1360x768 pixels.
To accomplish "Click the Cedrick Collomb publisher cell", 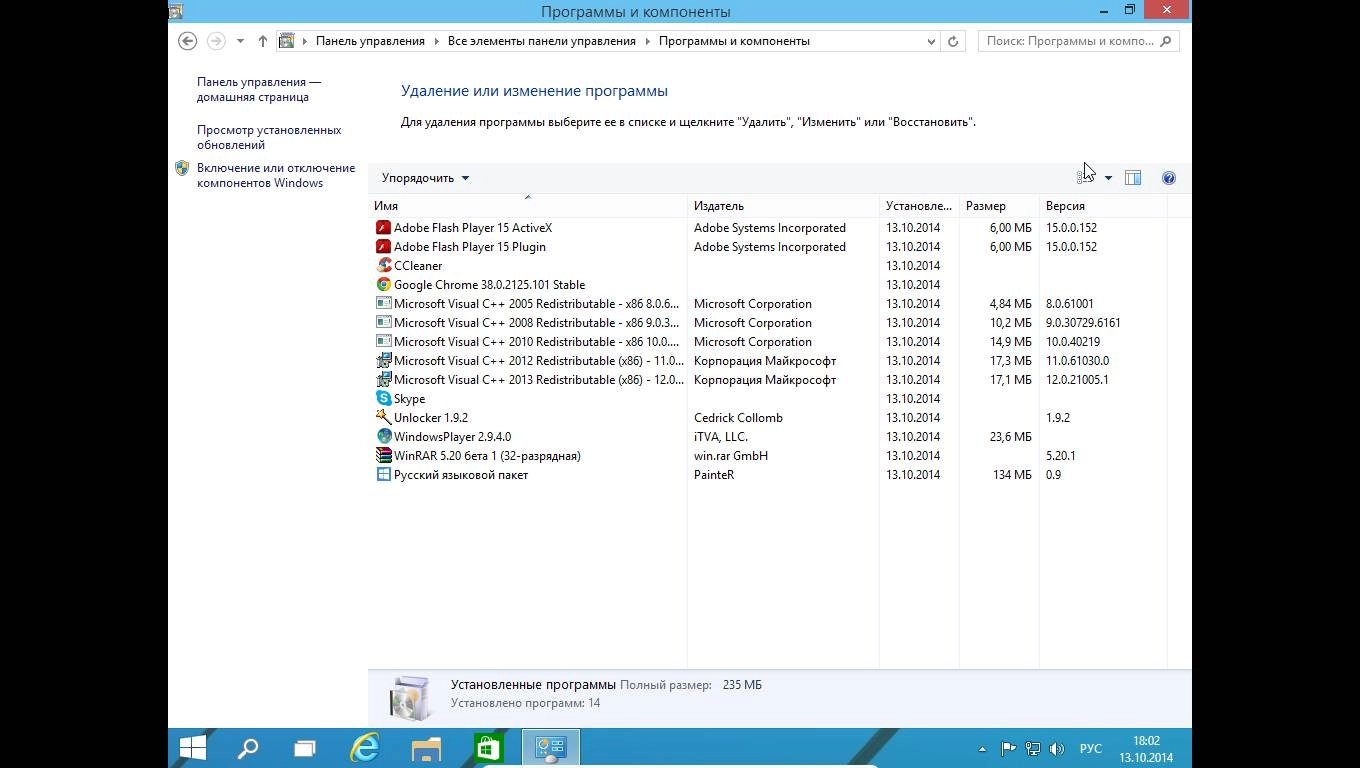I will [x=738, y=418].
